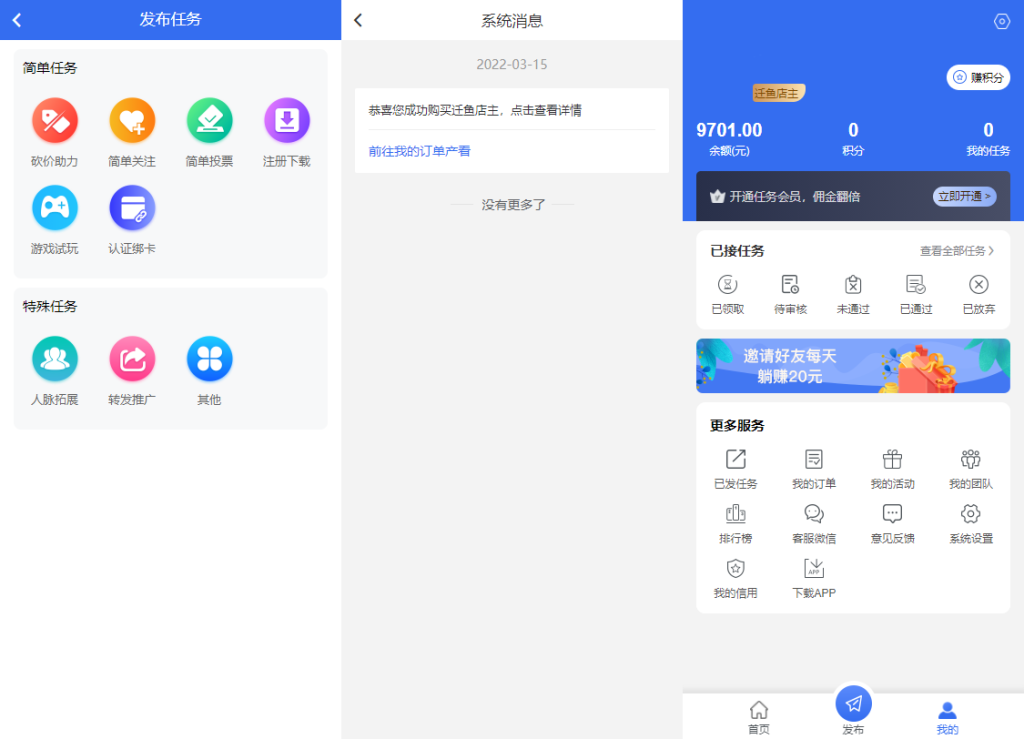Open 我的订单 in 更多服务
1024x739 pixels.
coord(813,468)
